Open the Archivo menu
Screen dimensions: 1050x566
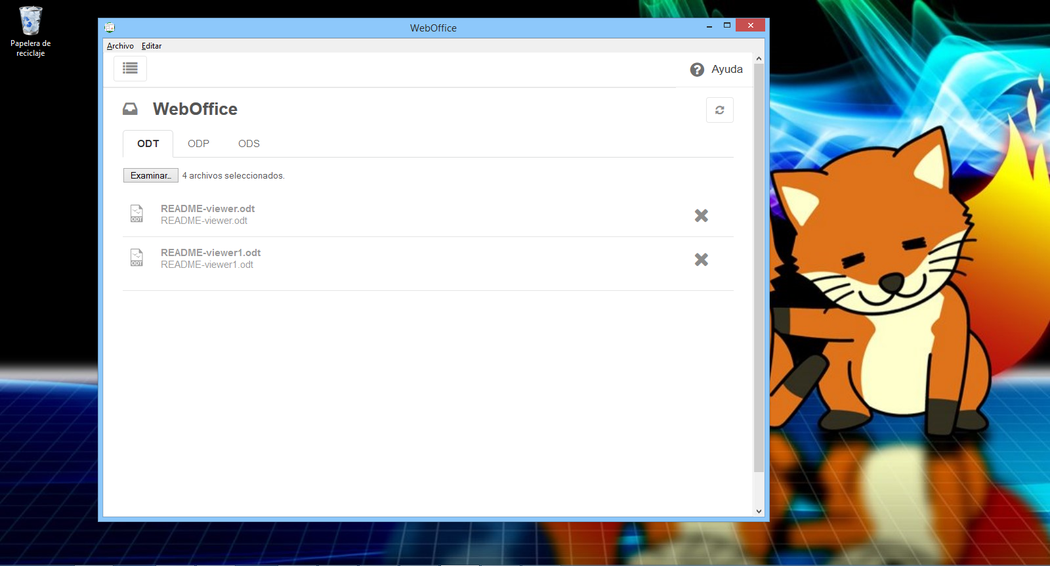(x=120, y=46)
